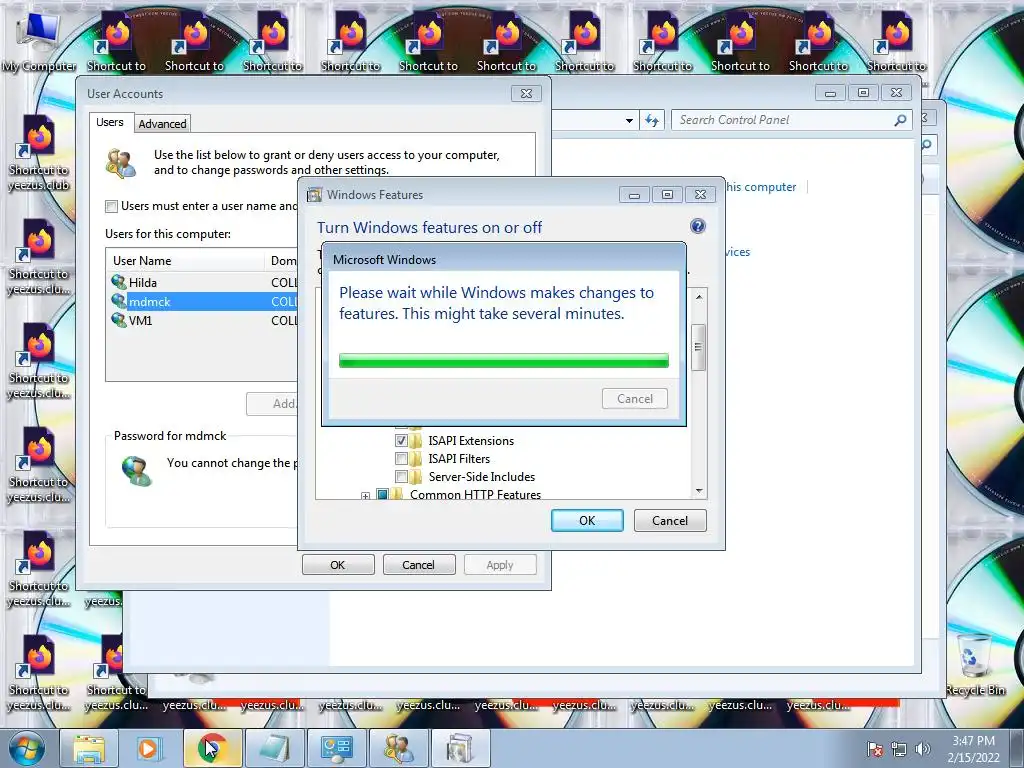Screen dimensions: 1024x768
Task: Click Cancel in Windows Features dialog
Action: pyautogui.click(x=670, y=520)
